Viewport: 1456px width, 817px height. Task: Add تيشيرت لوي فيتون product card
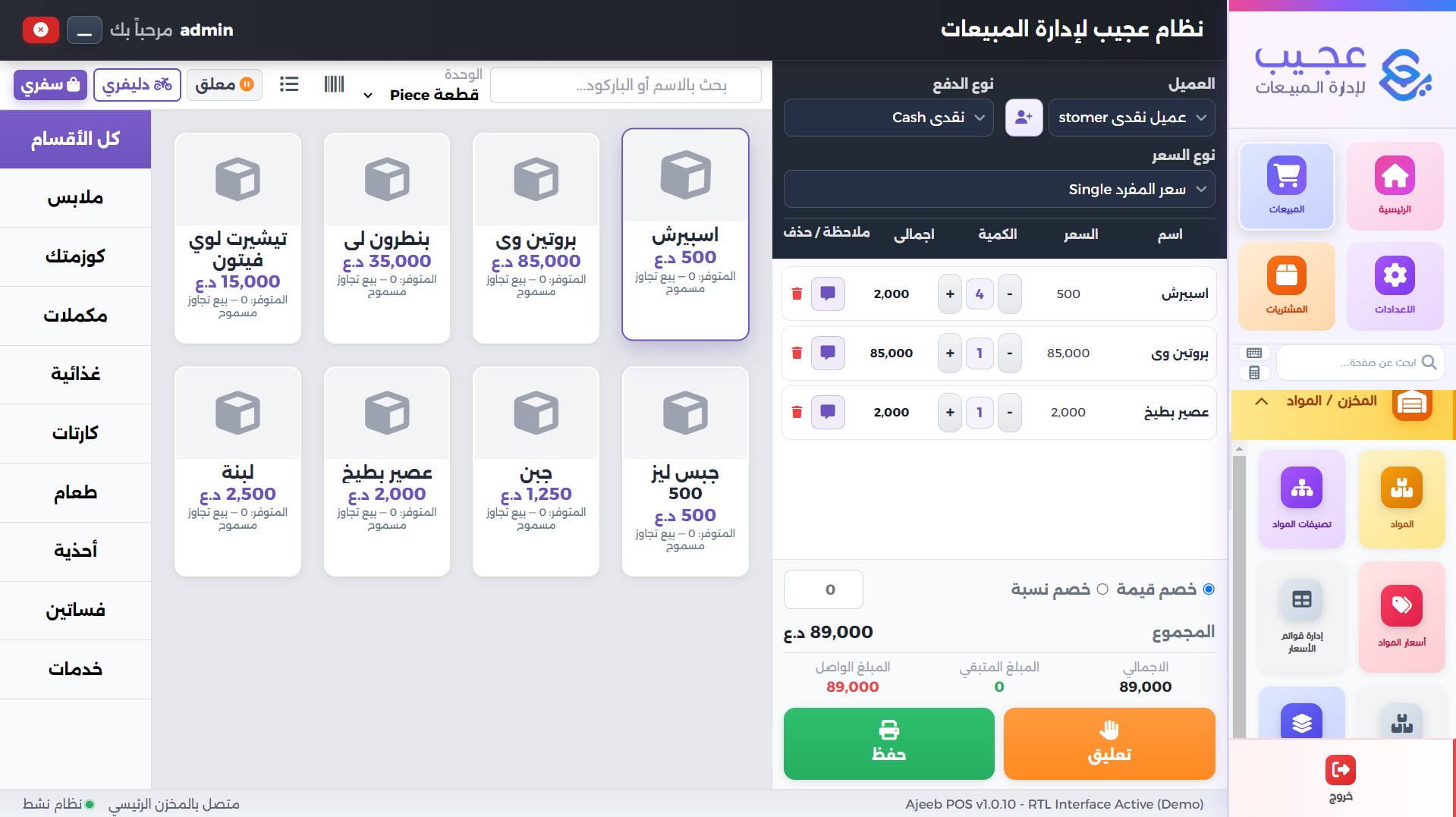click(x=237, y=238)
